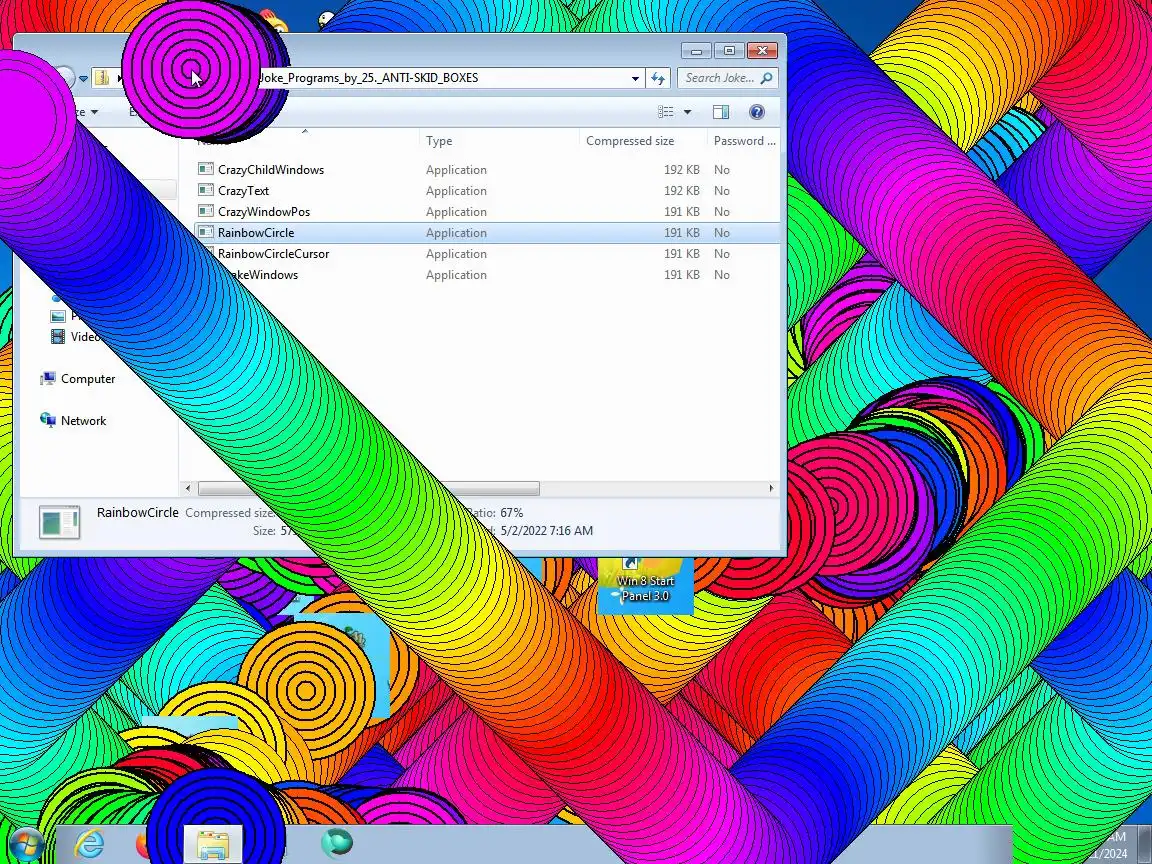Viewport: 1152px width, 864px height.
Task: Click 191 KB size for RainbowCircleCursor
Action: pos(682,253)
